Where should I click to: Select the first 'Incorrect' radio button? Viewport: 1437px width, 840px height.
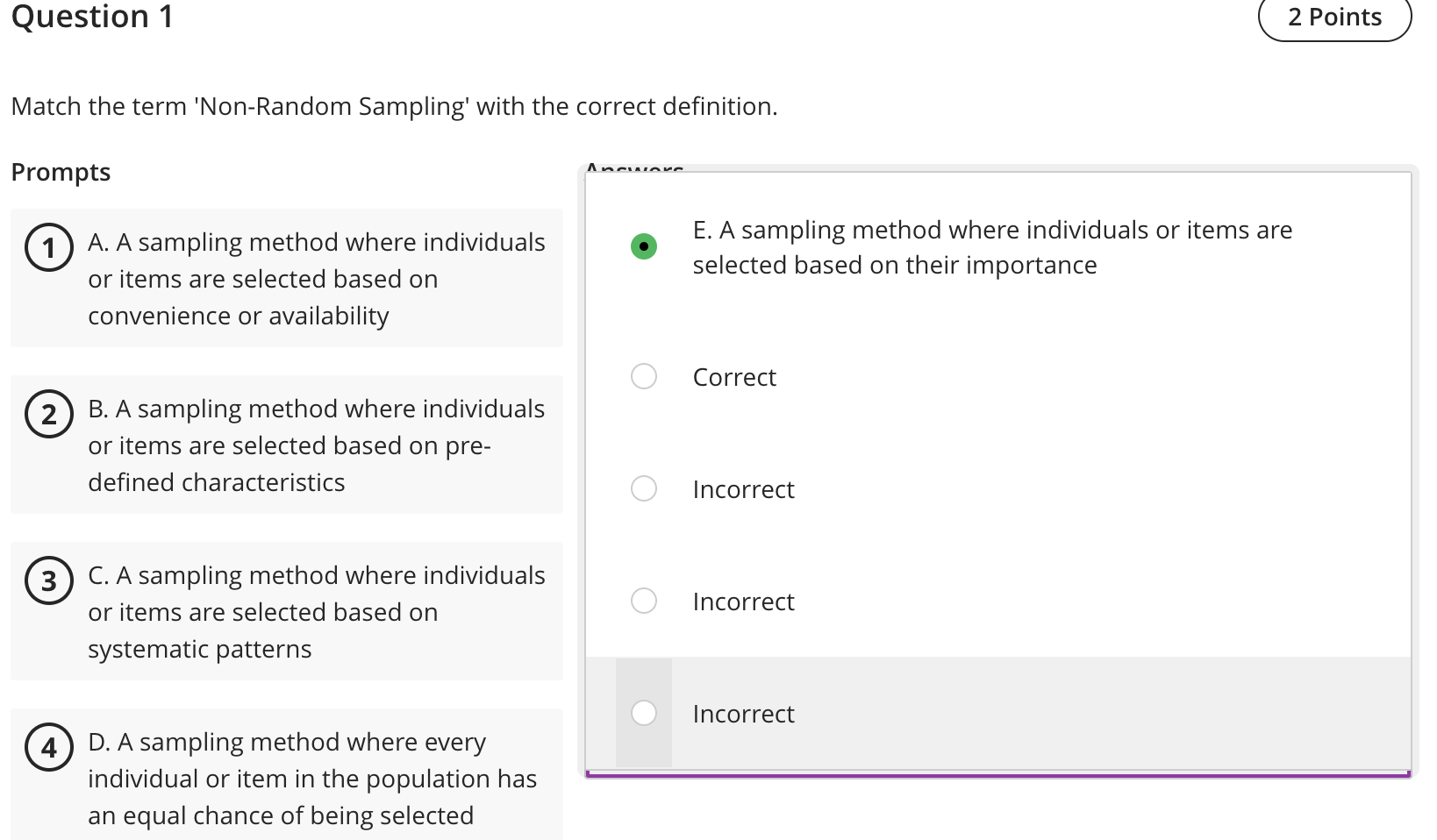pos(644,488)
